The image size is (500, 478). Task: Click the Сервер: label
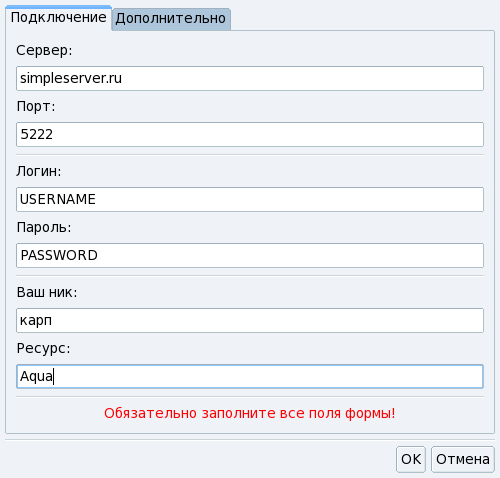click(44, 51)
